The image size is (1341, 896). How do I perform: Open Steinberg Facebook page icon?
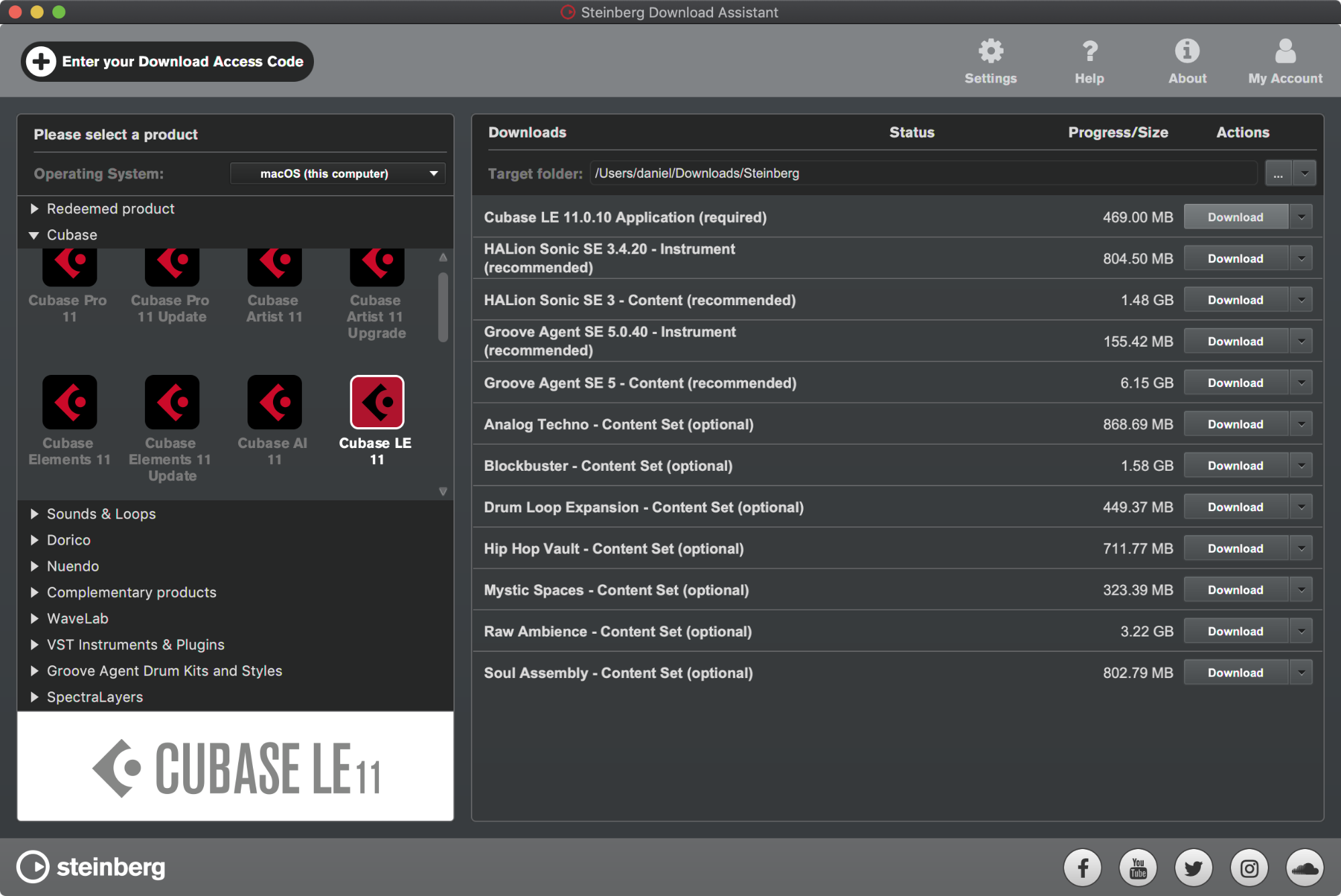(1082, 868)
